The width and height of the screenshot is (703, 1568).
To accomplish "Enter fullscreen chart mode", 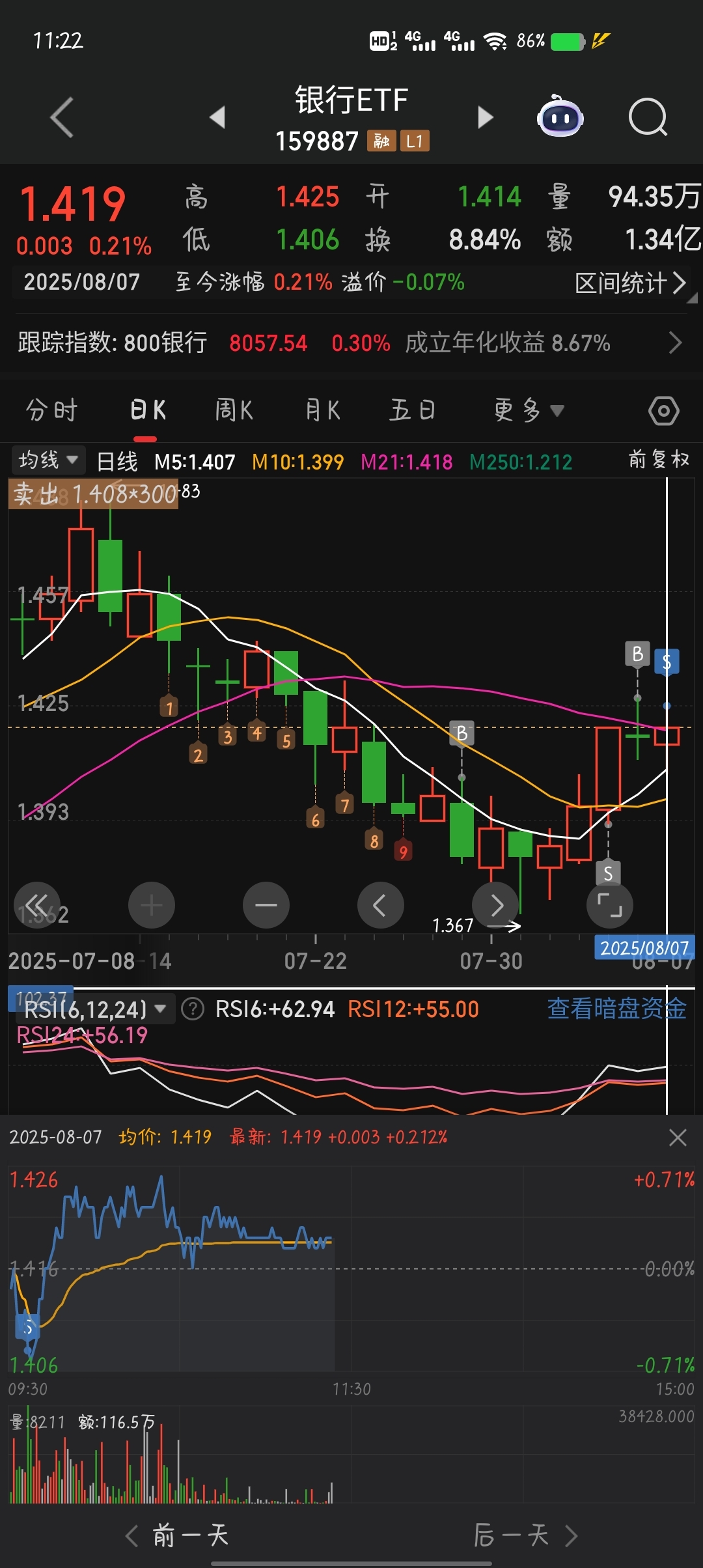I will pyautogui.click(x=610, y=905).
